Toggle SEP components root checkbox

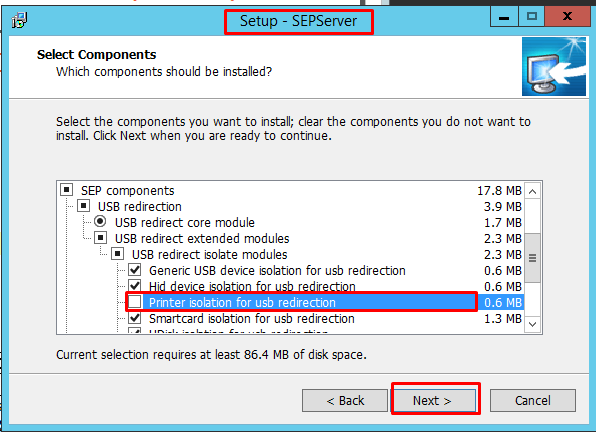(x=67, y=189)
